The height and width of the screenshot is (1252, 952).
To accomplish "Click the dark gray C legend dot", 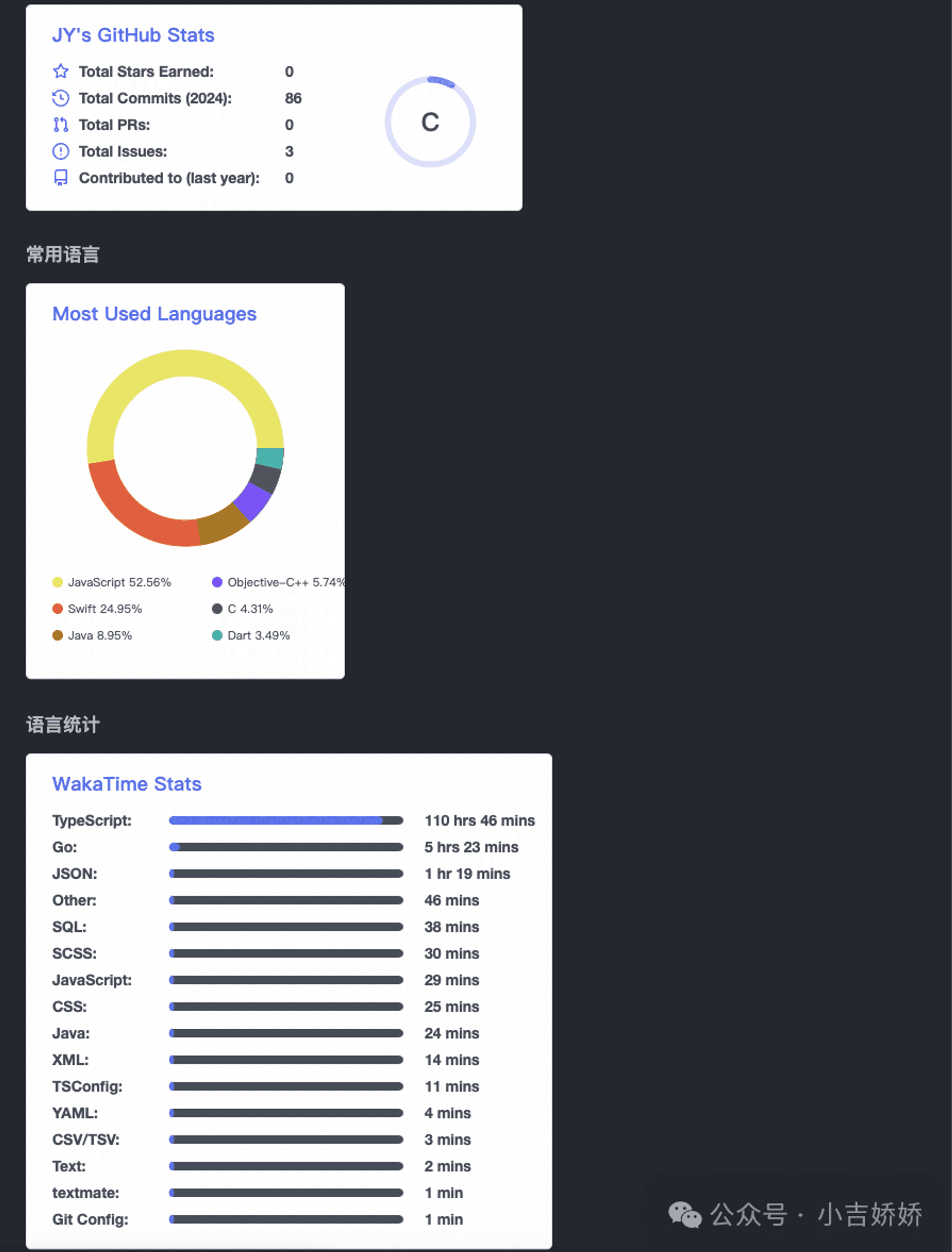I will 217,609.
